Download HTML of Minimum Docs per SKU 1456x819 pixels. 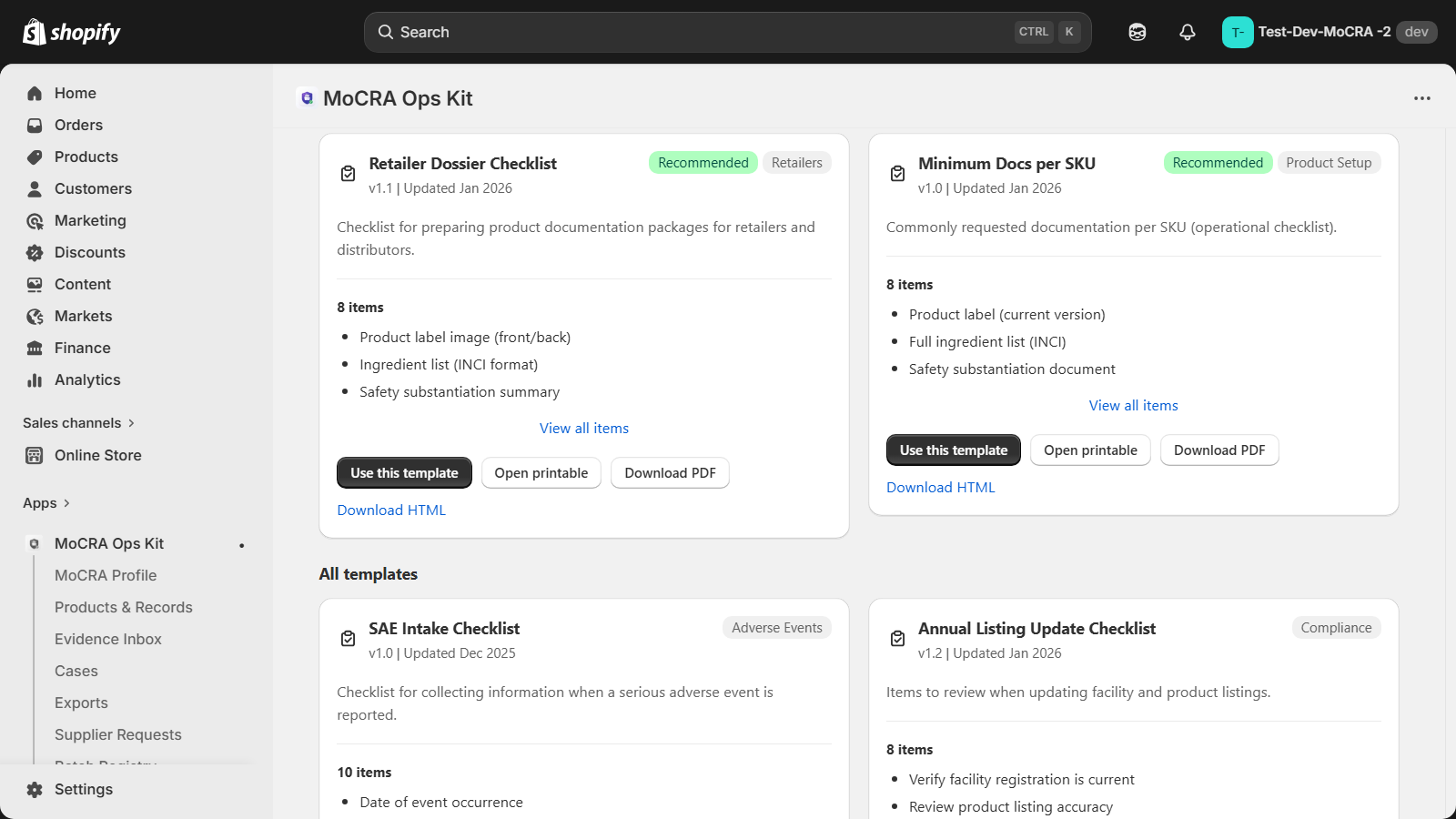941,488
